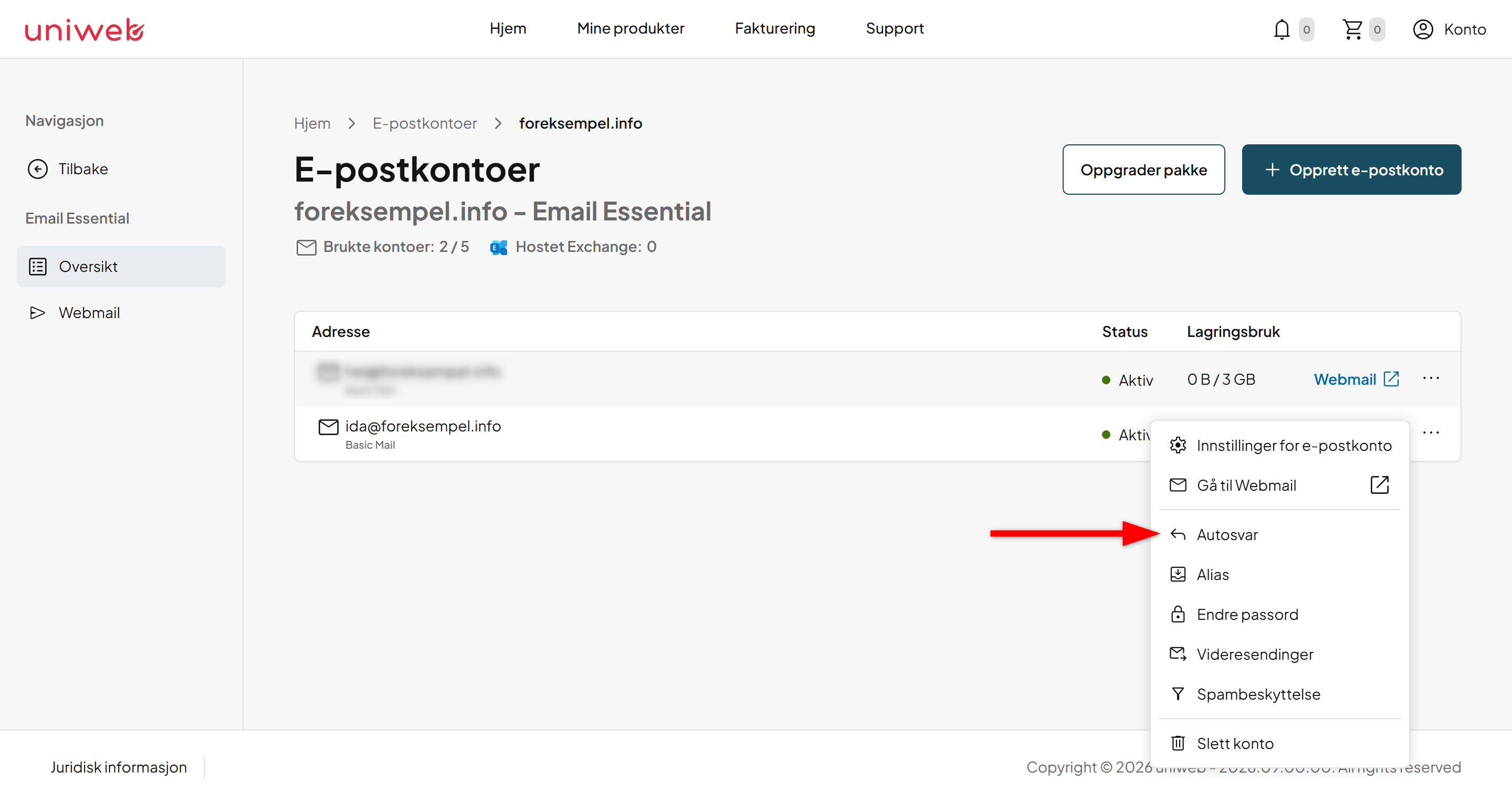Choose Videresendinger in the menu
Screen dimensions: 1512x803
coord(1279,654)
